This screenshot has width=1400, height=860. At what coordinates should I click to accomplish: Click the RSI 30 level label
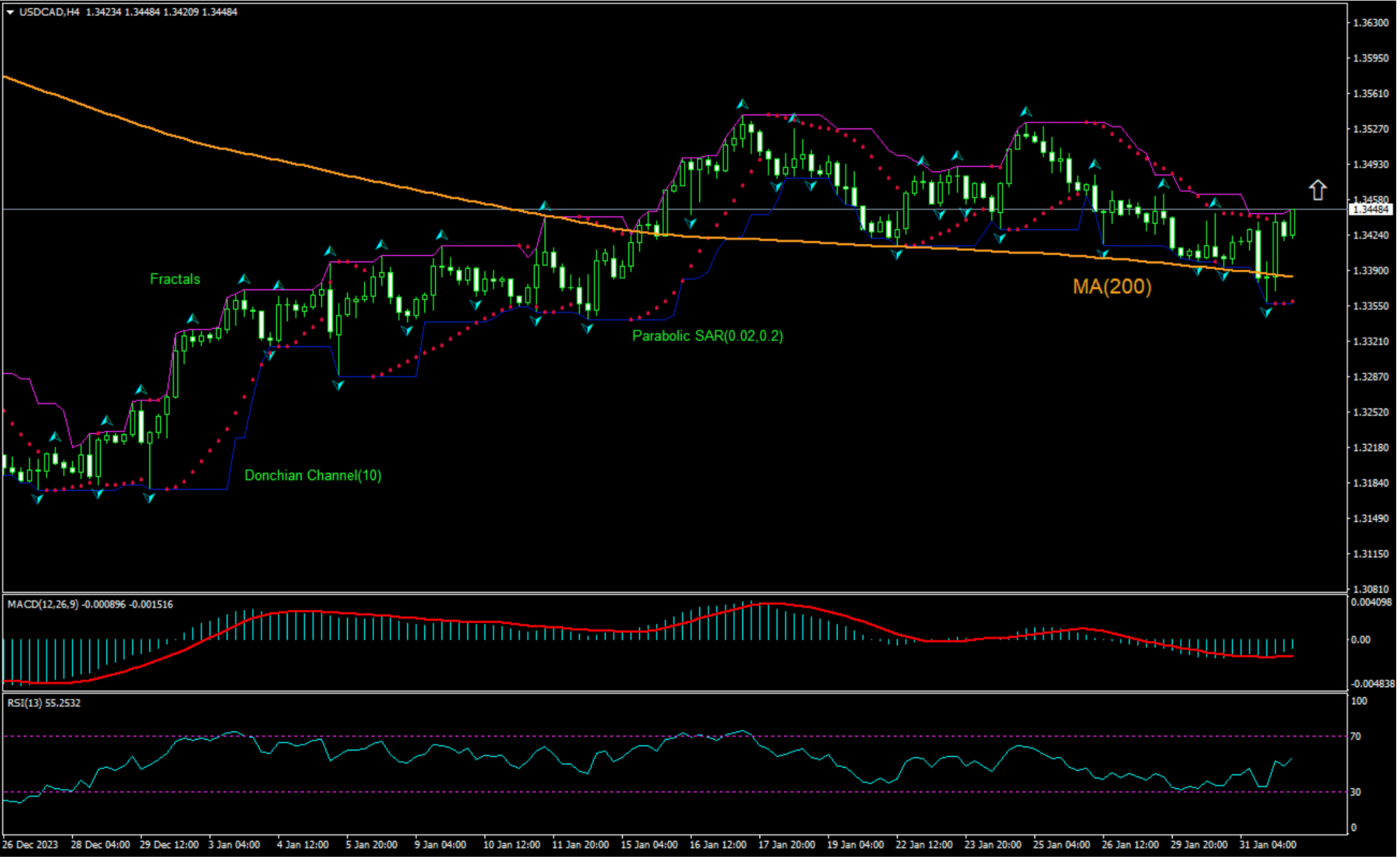point(1356,793)
